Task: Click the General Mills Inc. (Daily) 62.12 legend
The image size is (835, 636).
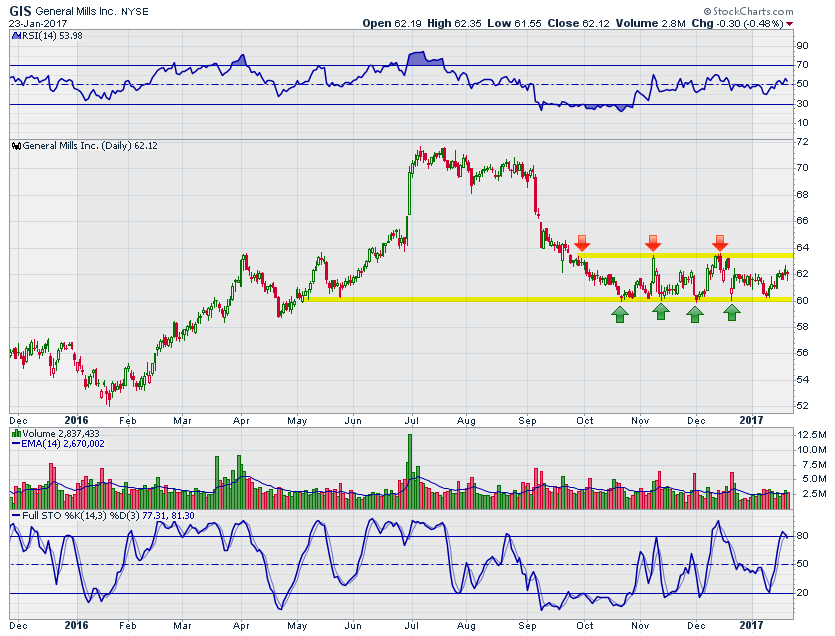Action: (90, 146)
